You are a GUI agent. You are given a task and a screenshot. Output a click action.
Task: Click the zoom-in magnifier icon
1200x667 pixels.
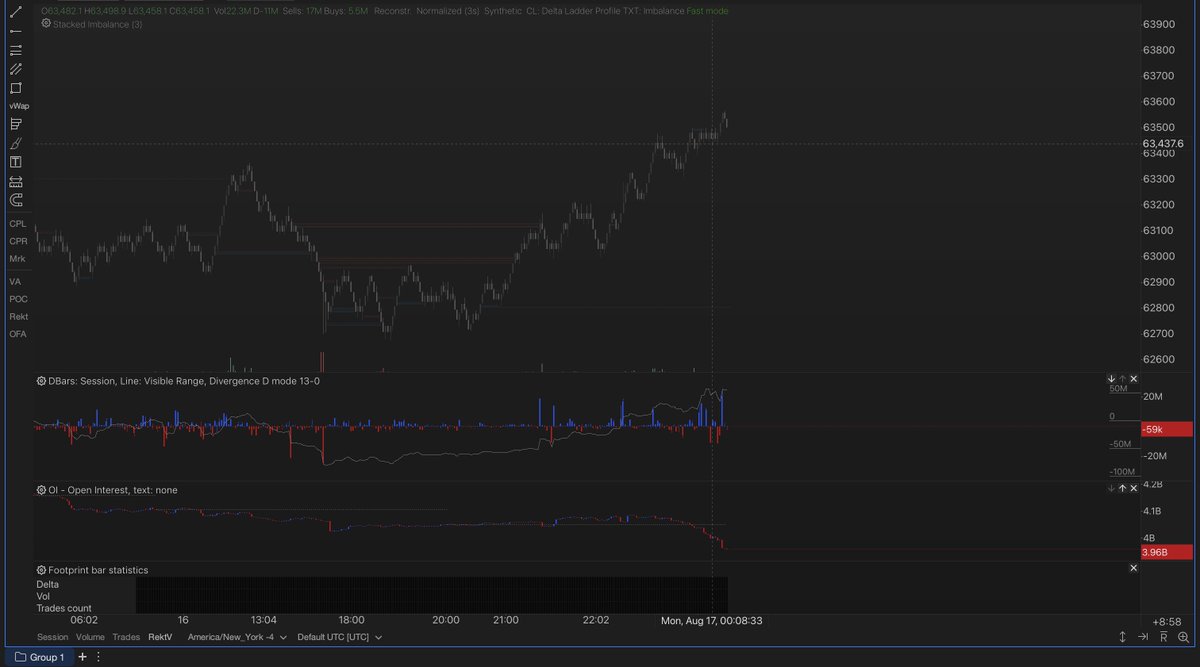[x=1185, y=637]
